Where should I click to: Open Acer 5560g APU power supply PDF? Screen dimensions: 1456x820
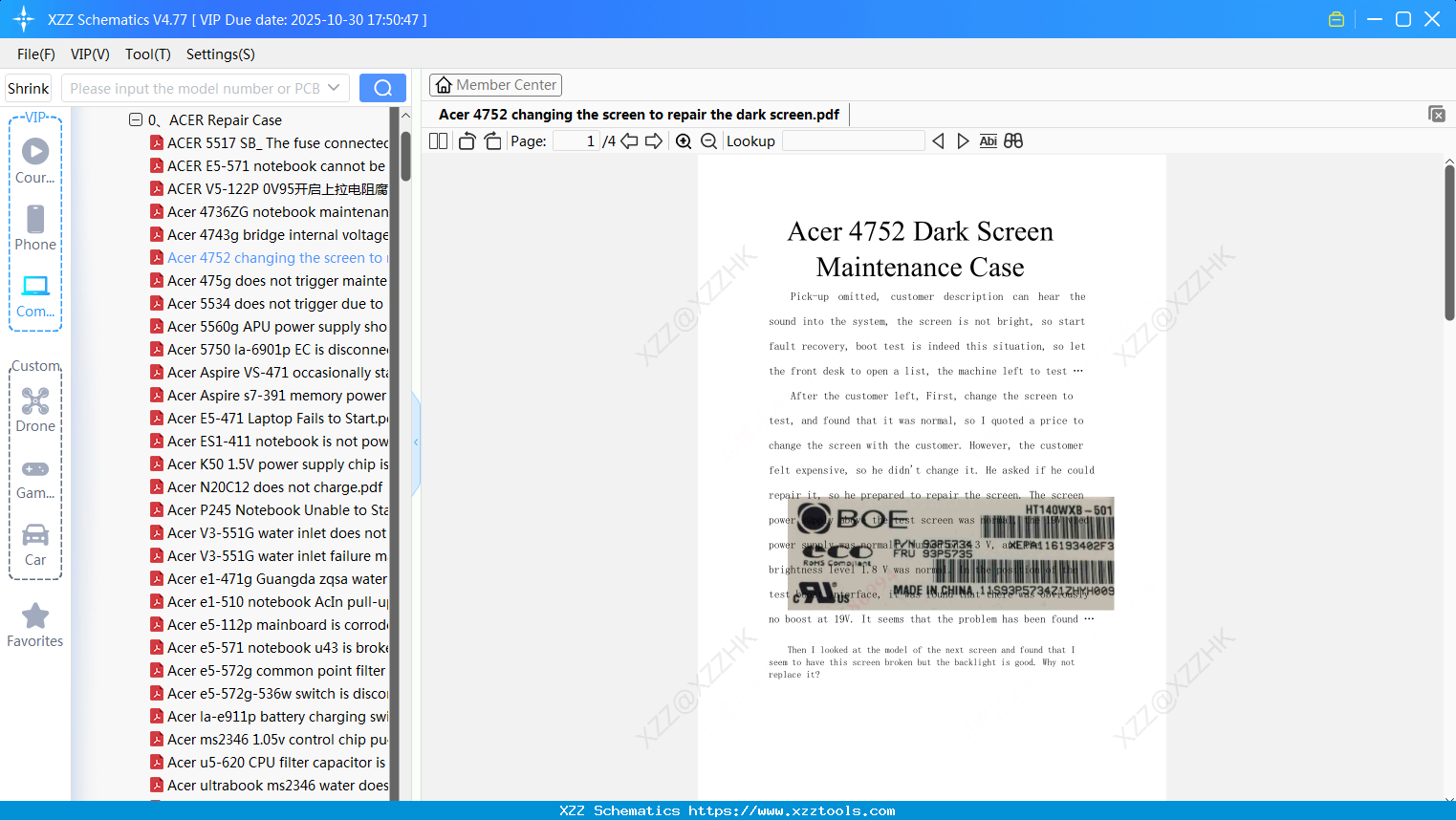[269, 327]
